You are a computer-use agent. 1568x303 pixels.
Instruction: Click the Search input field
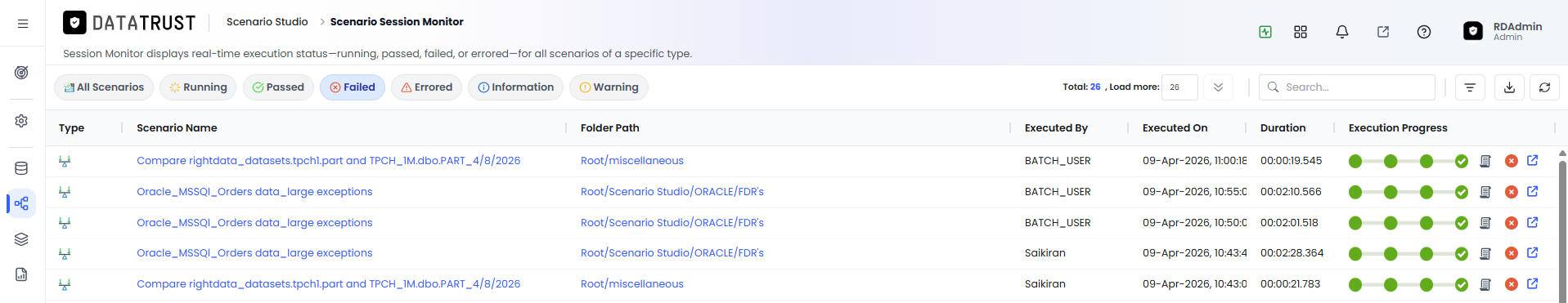[1347, 87]
